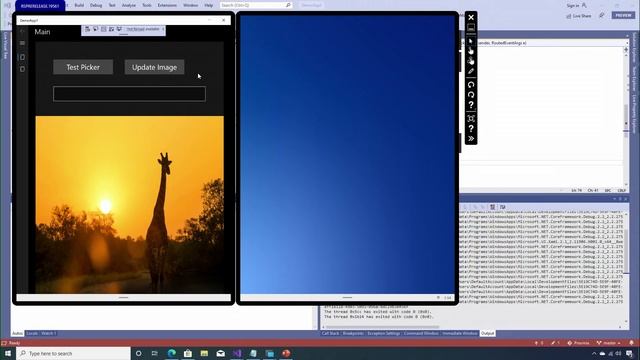Screen dimensions: 640x360
Task: Switch to the Locals tab
Action: pyautogui.click(x=32, y=333)
